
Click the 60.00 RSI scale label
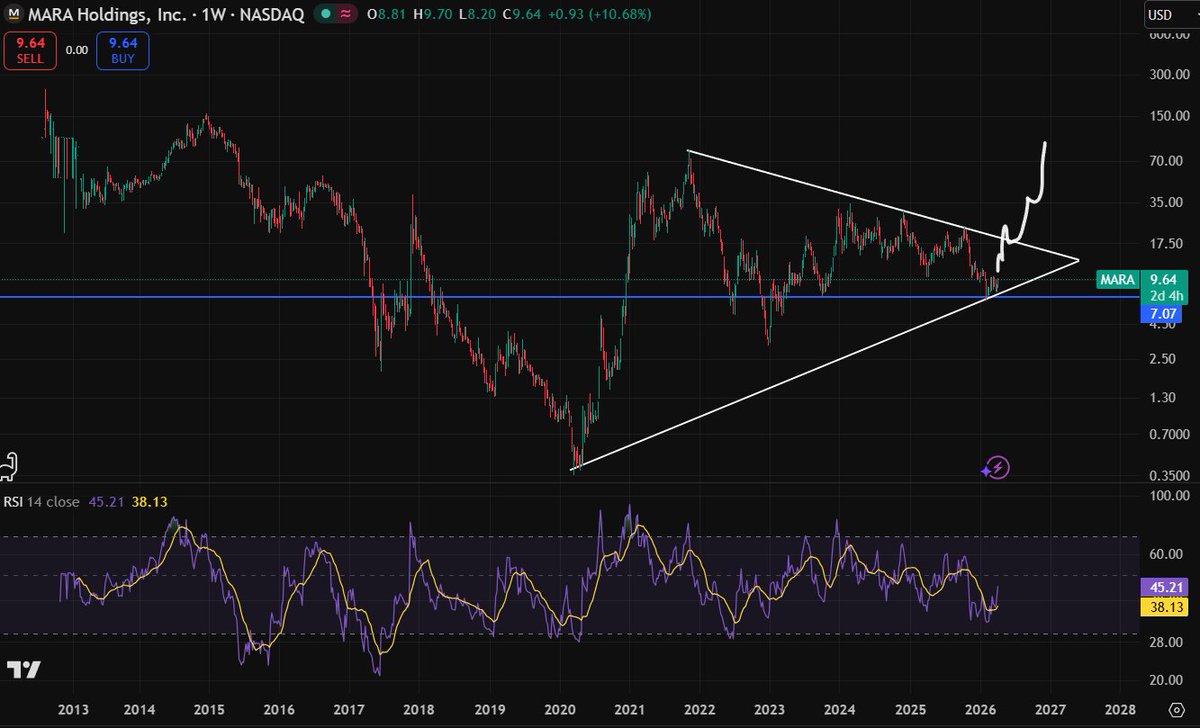1164,553
